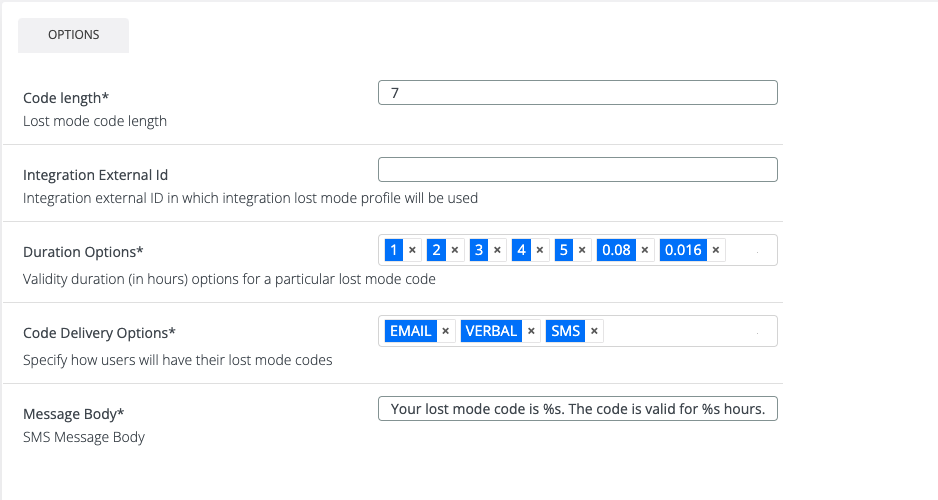Remove the '0.08' duration option tag
This screenshot has height=500, width=938.
coord(645,250)
